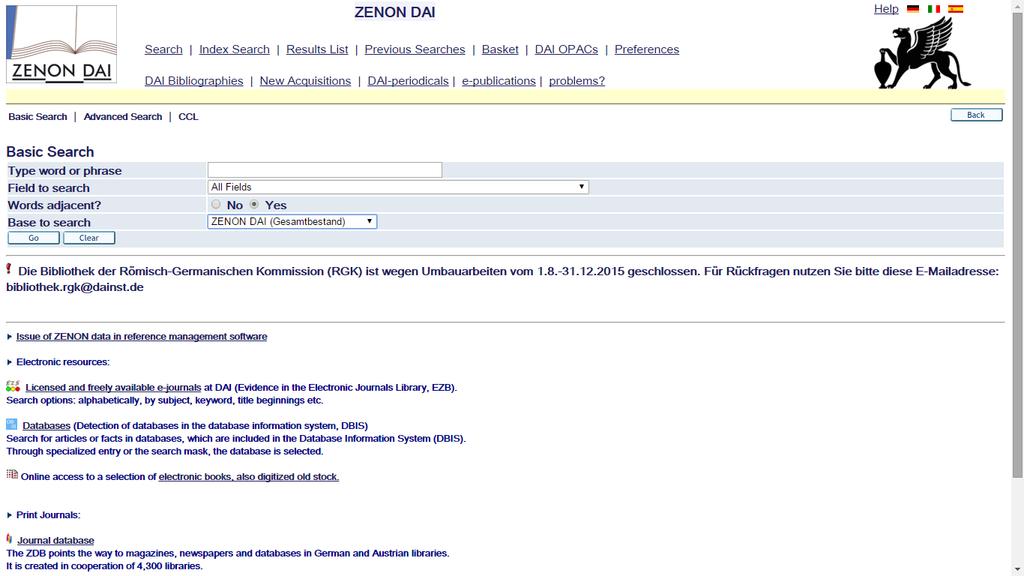
Task: Open the Databases link
Action: click(x=46, y=426)
